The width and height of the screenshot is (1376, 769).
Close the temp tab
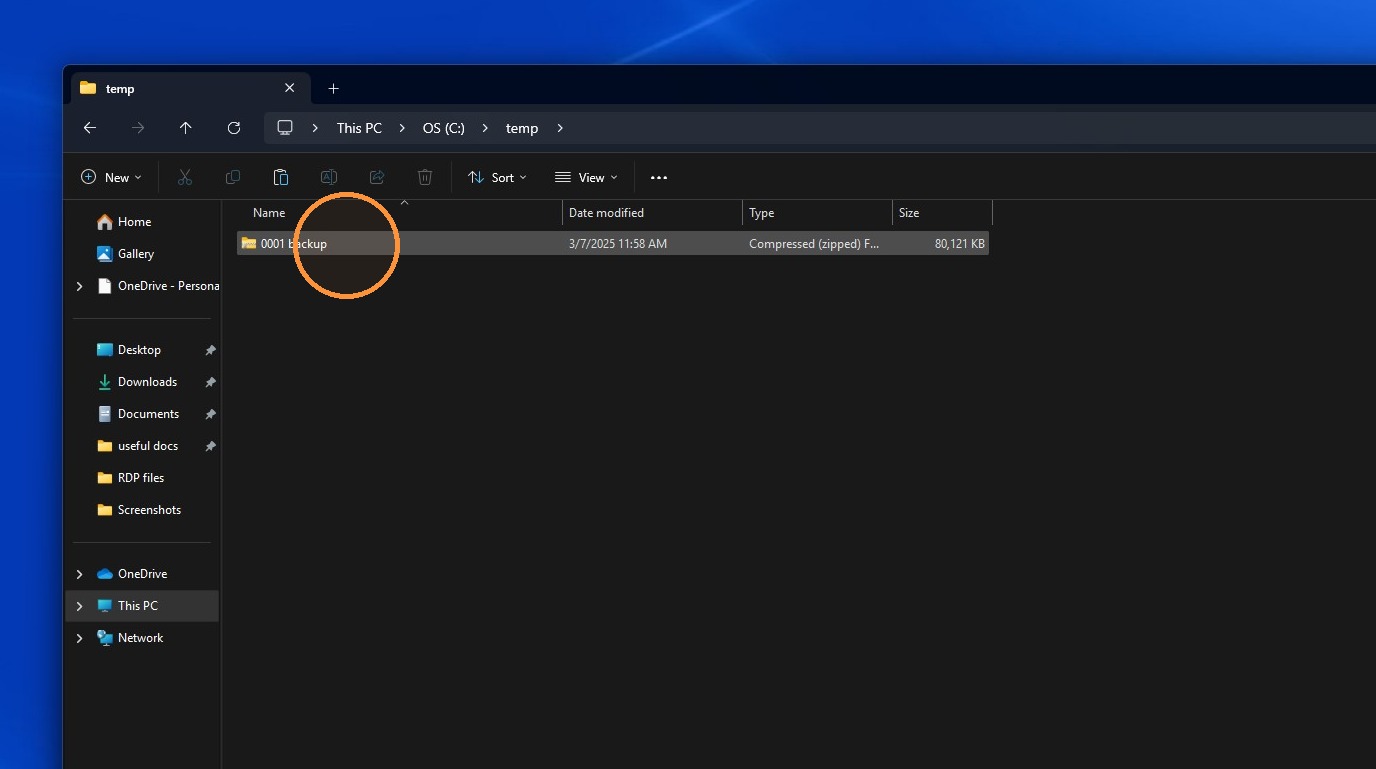290,88
